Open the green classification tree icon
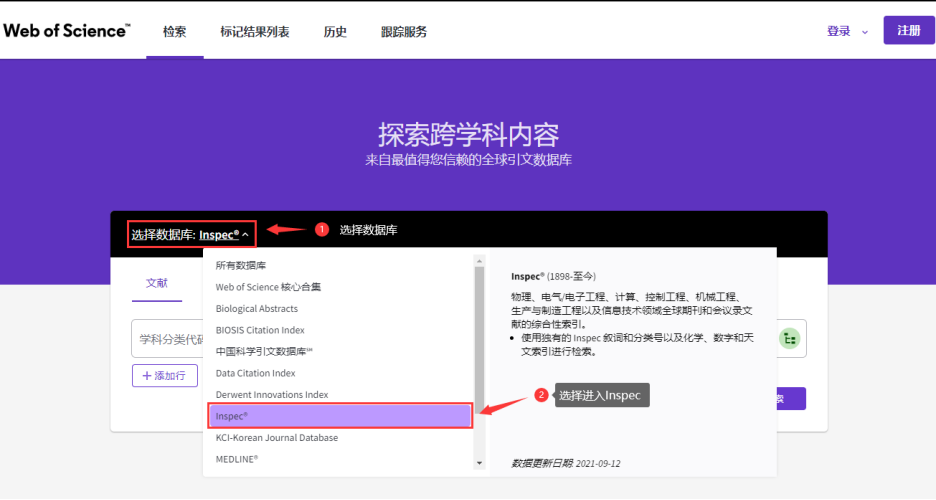The height and width of the screenshot is (500, 936). point(789,339)
